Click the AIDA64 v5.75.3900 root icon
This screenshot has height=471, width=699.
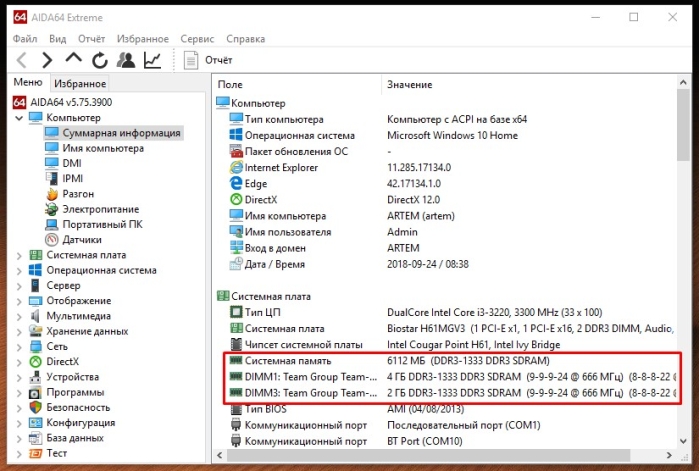[19, 102]
